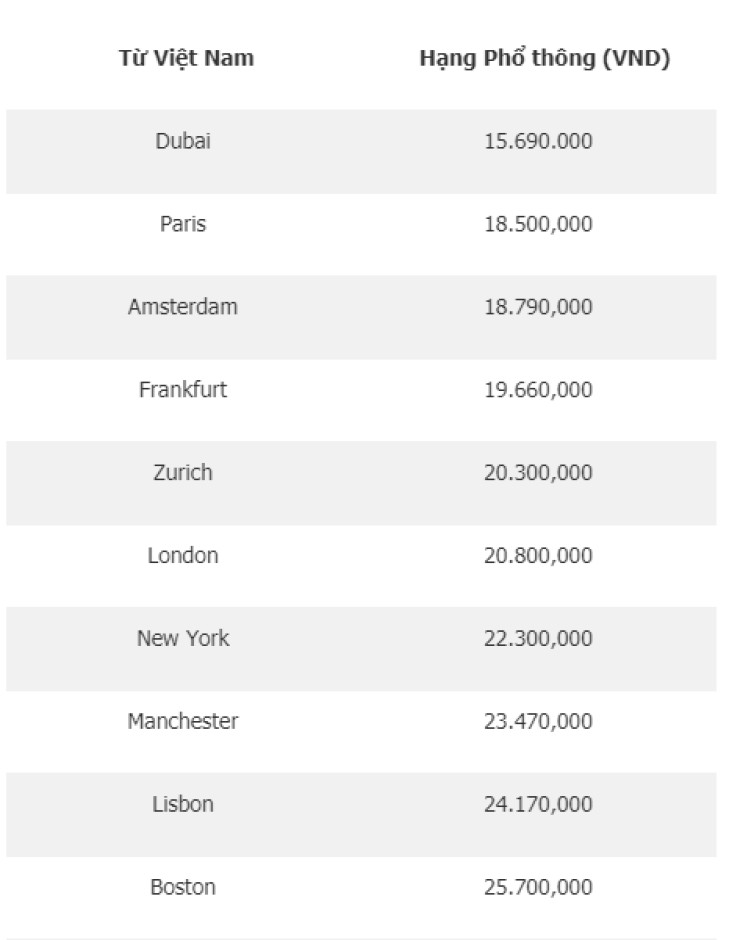Click the Frankfurt fare 19.660,000
The width and height of the screenshot is (729, 940).
coord(538,390)
